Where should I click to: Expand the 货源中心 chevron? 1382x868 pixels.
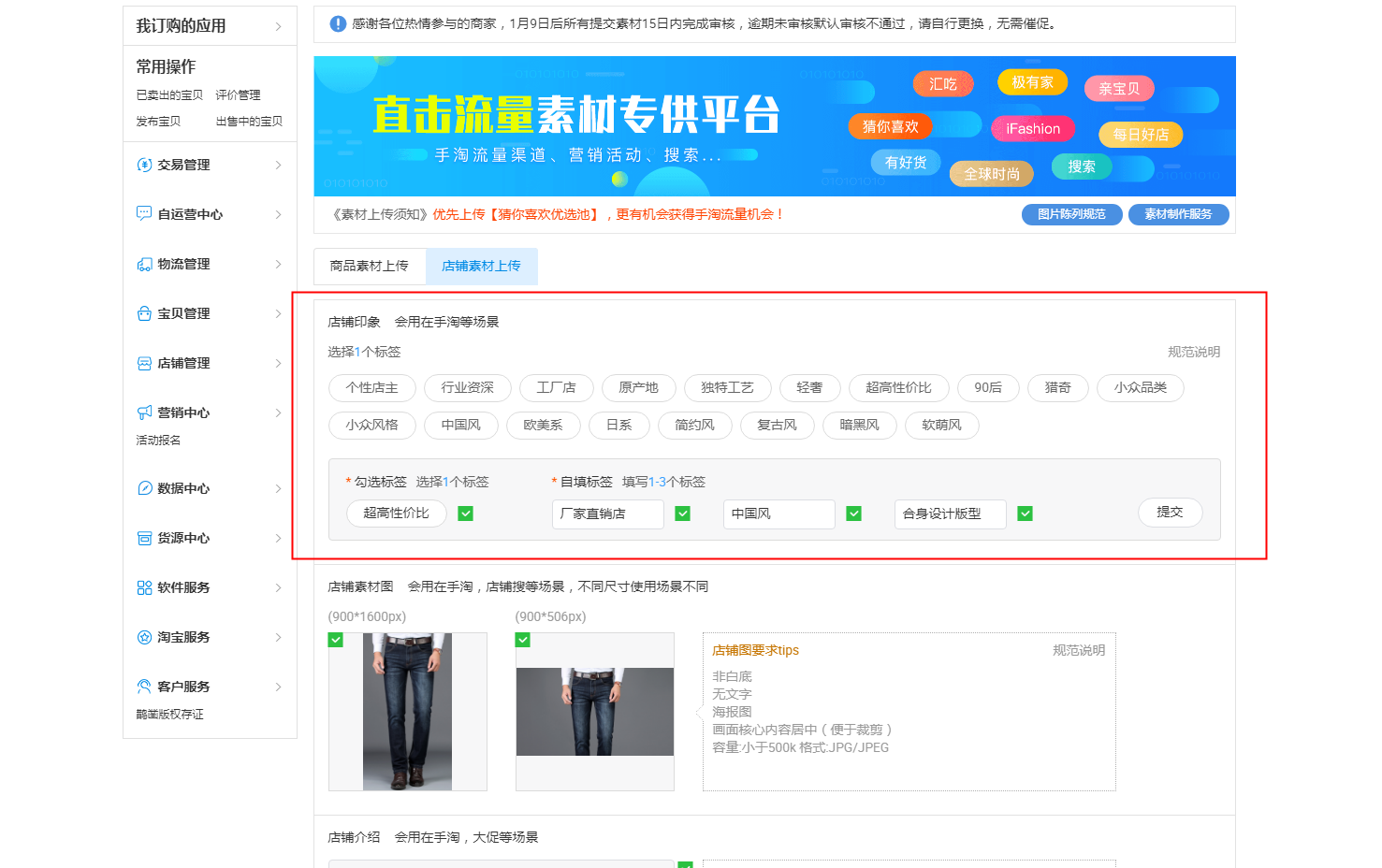tap(278, 538)
